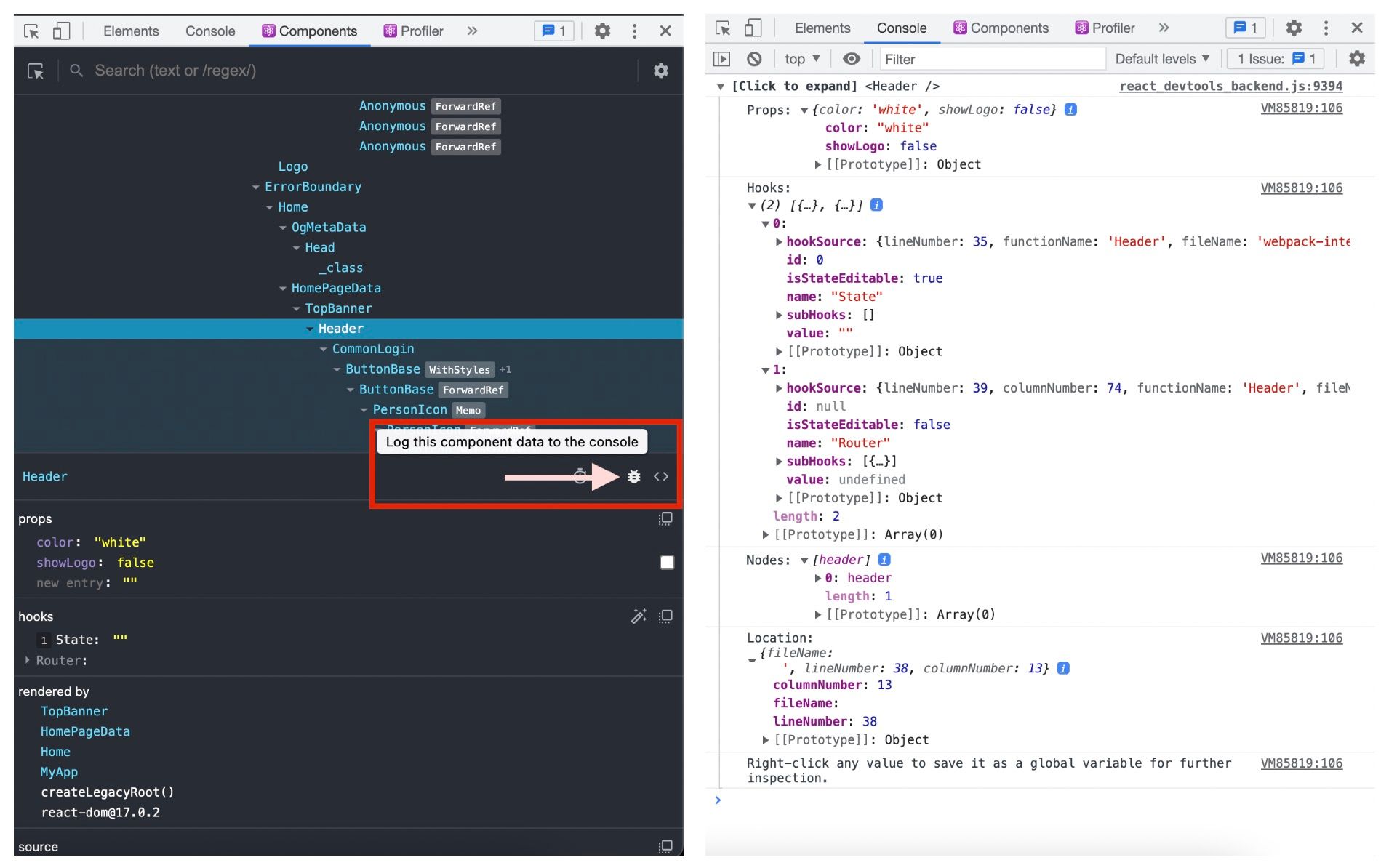Switch to Console tab in left panel

210,31
